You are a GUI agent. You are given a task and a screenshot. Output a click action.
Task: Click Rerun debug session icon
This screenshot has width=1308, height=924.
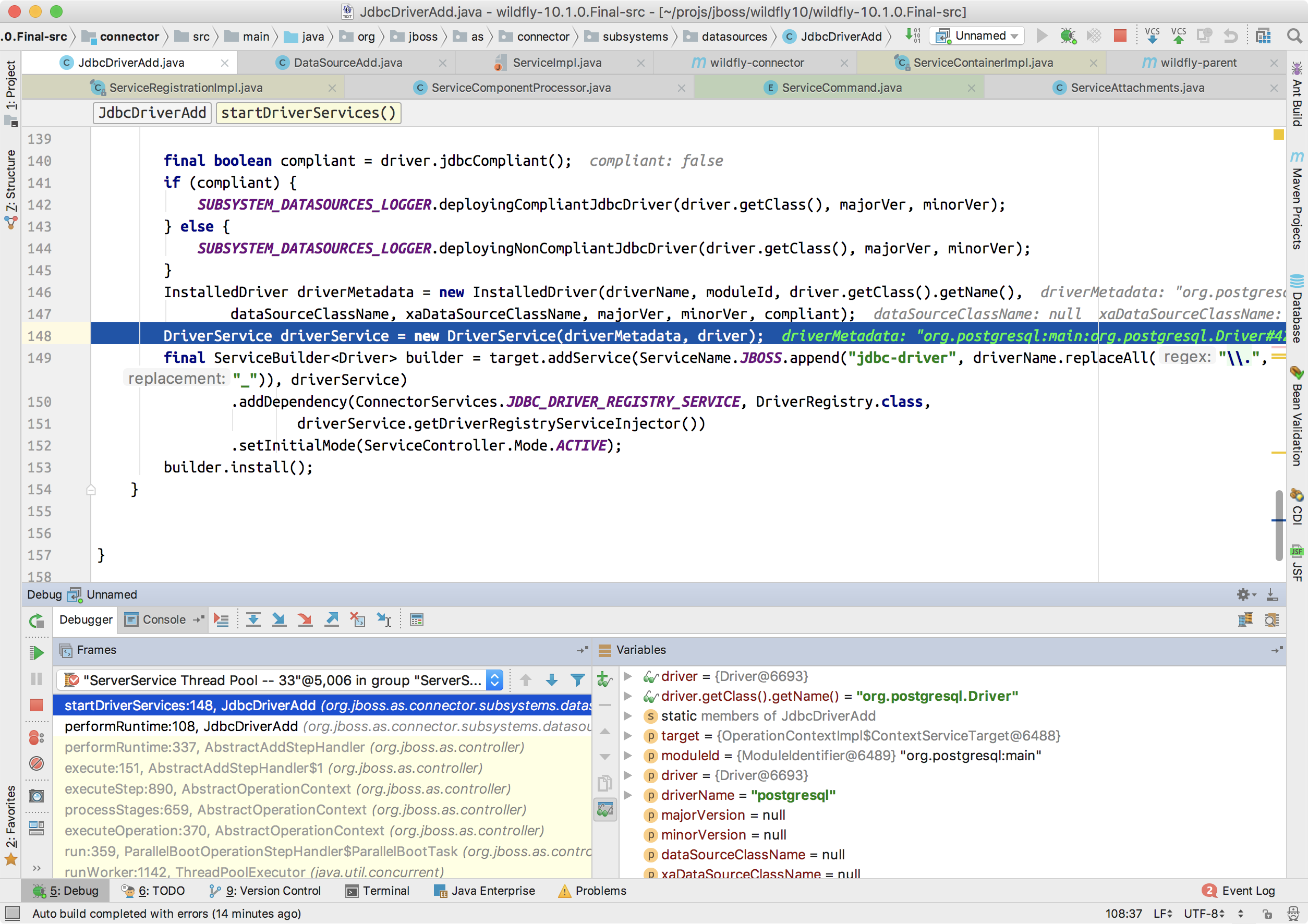[37, 621]
